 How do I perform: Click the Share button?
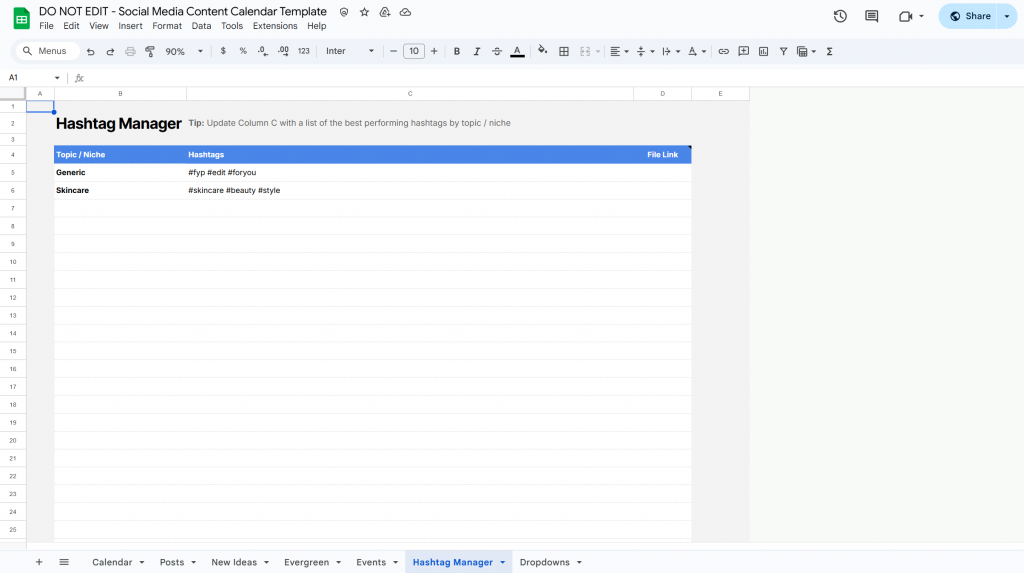coord(970,16)
